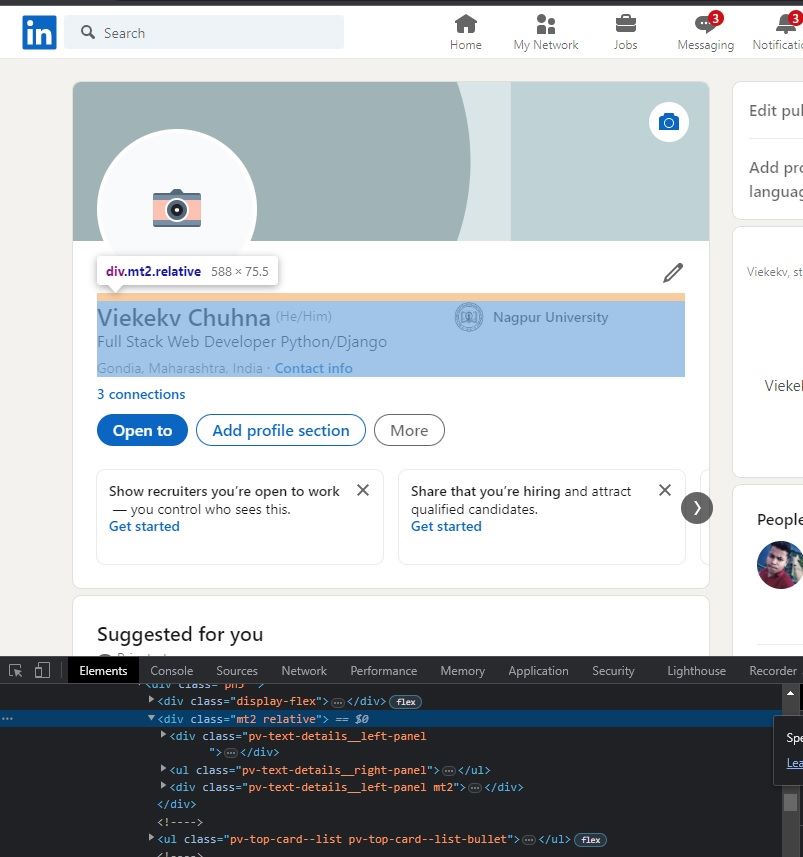
Task: Click the Open to button
Action: click(142, 430)
